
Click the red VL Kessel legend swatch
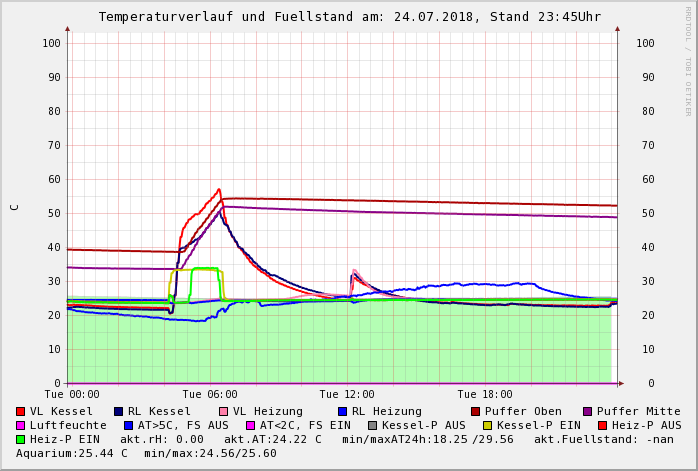20,411
